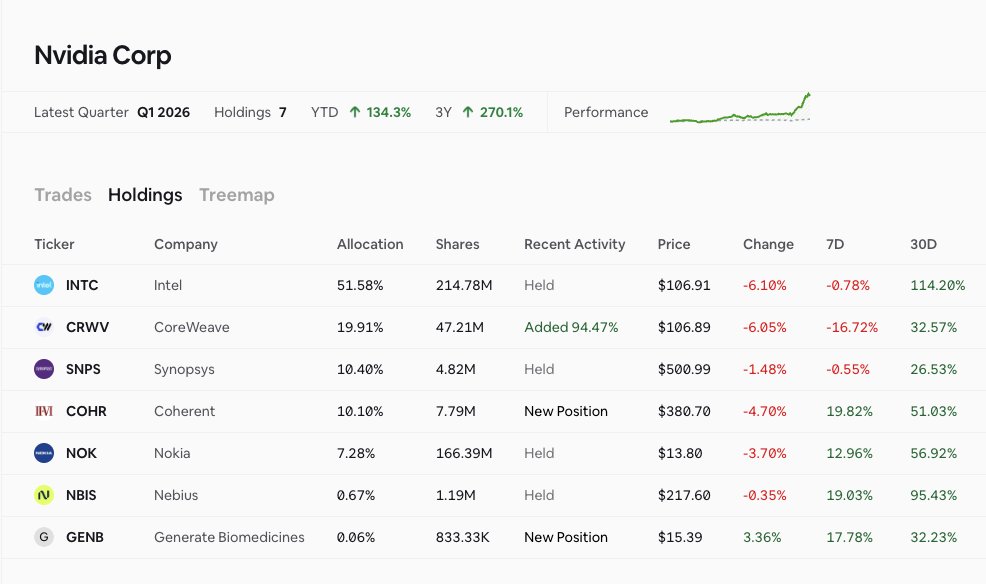Sort by Shares column header
Screen dimensions: 986x584
tap(457, 244)
